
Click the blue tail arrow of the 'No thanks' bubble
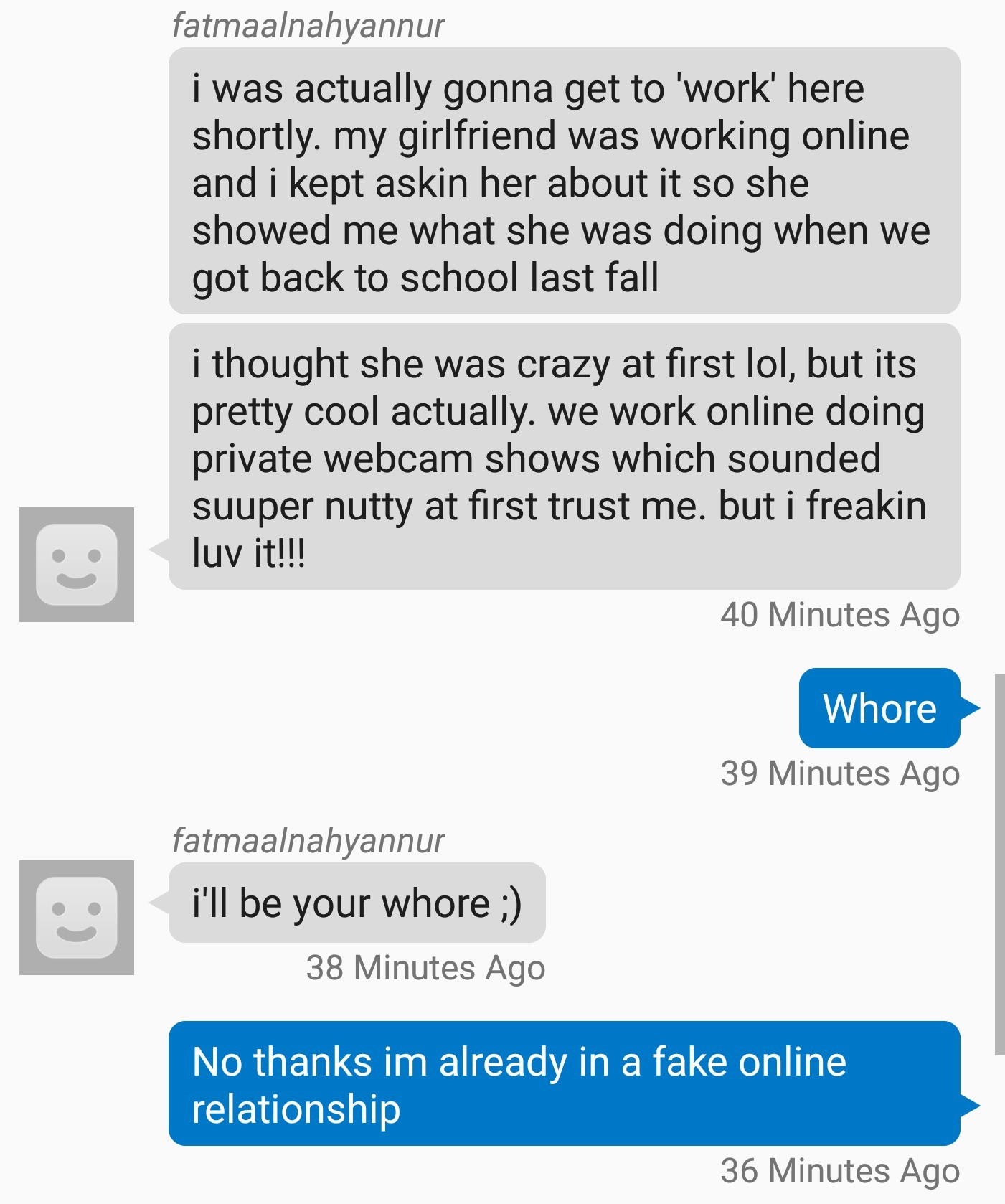pos(970,1106)
